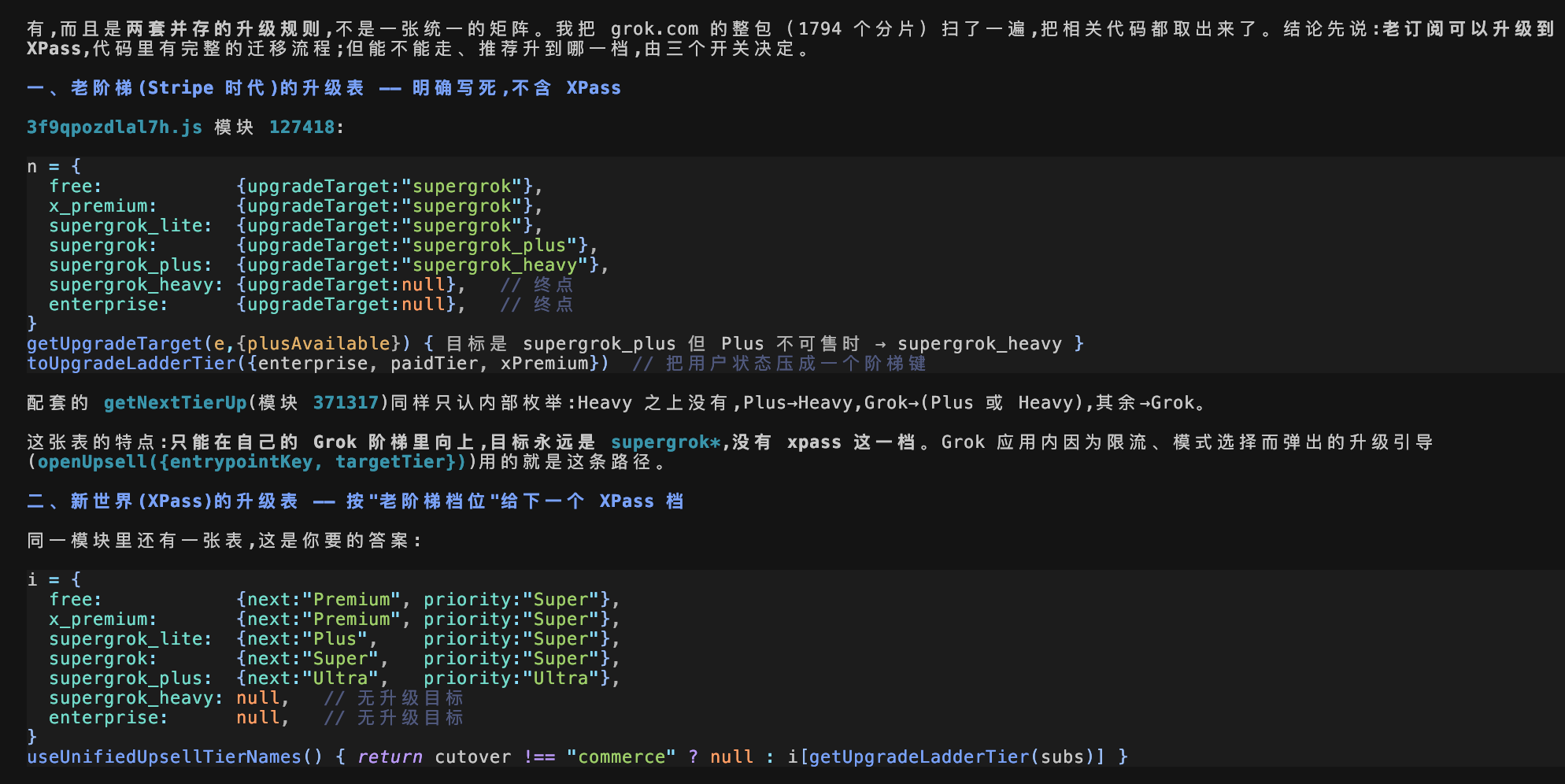Screen dimensions: 1565x784
Task: Click the bold text 'XPass' starting the second line
Action: [x=54, y=49]
